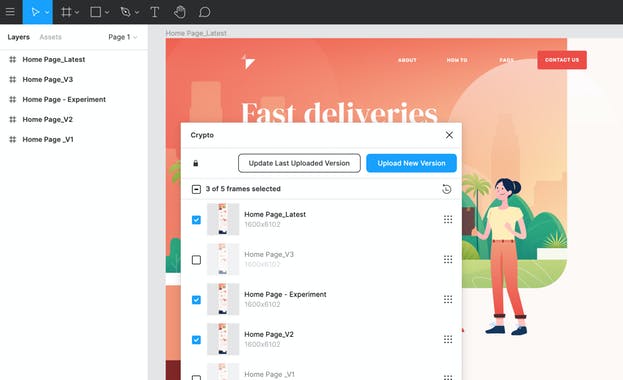Click Home Page_V2 thumbnail in dialog

click(223, 339)
